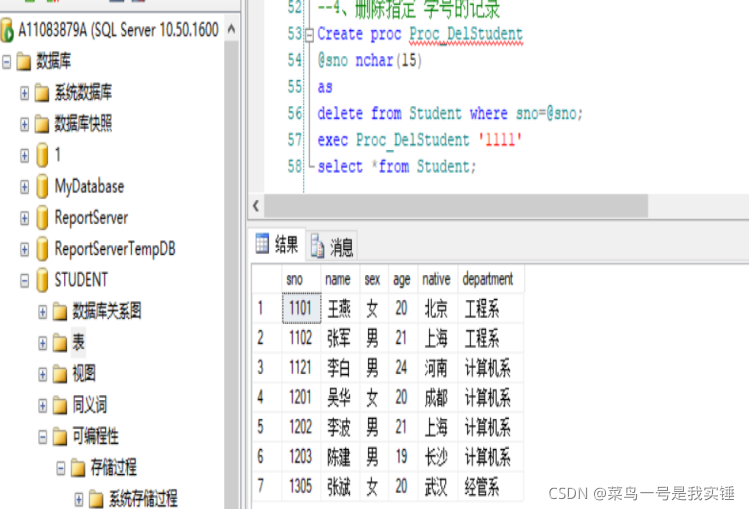This screenshot has width=750, height=510.
Task: Expand the 数据库关系图 node
Action: point(43,312)
